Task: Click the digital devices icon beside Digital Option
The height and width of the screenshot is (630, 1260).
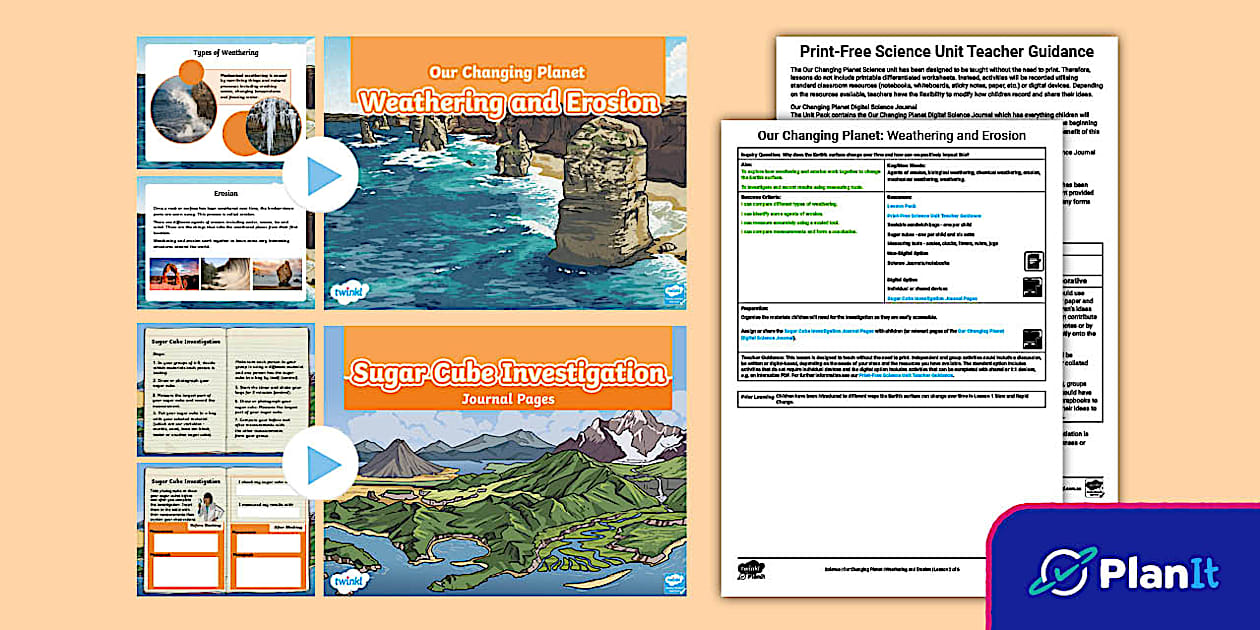Action: (x=1033, y=287)
